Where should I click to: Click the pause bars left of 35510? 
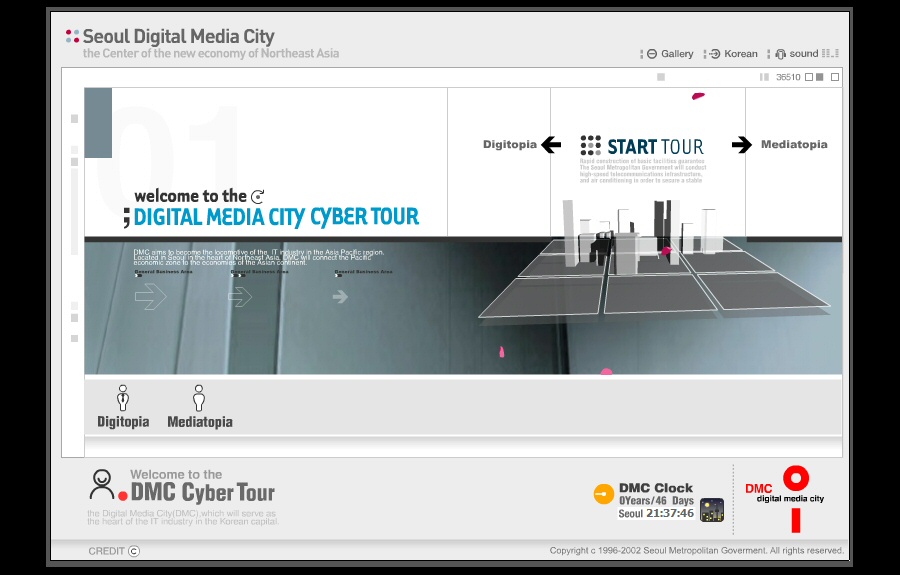pyautogui.click(x=764, y=77)
